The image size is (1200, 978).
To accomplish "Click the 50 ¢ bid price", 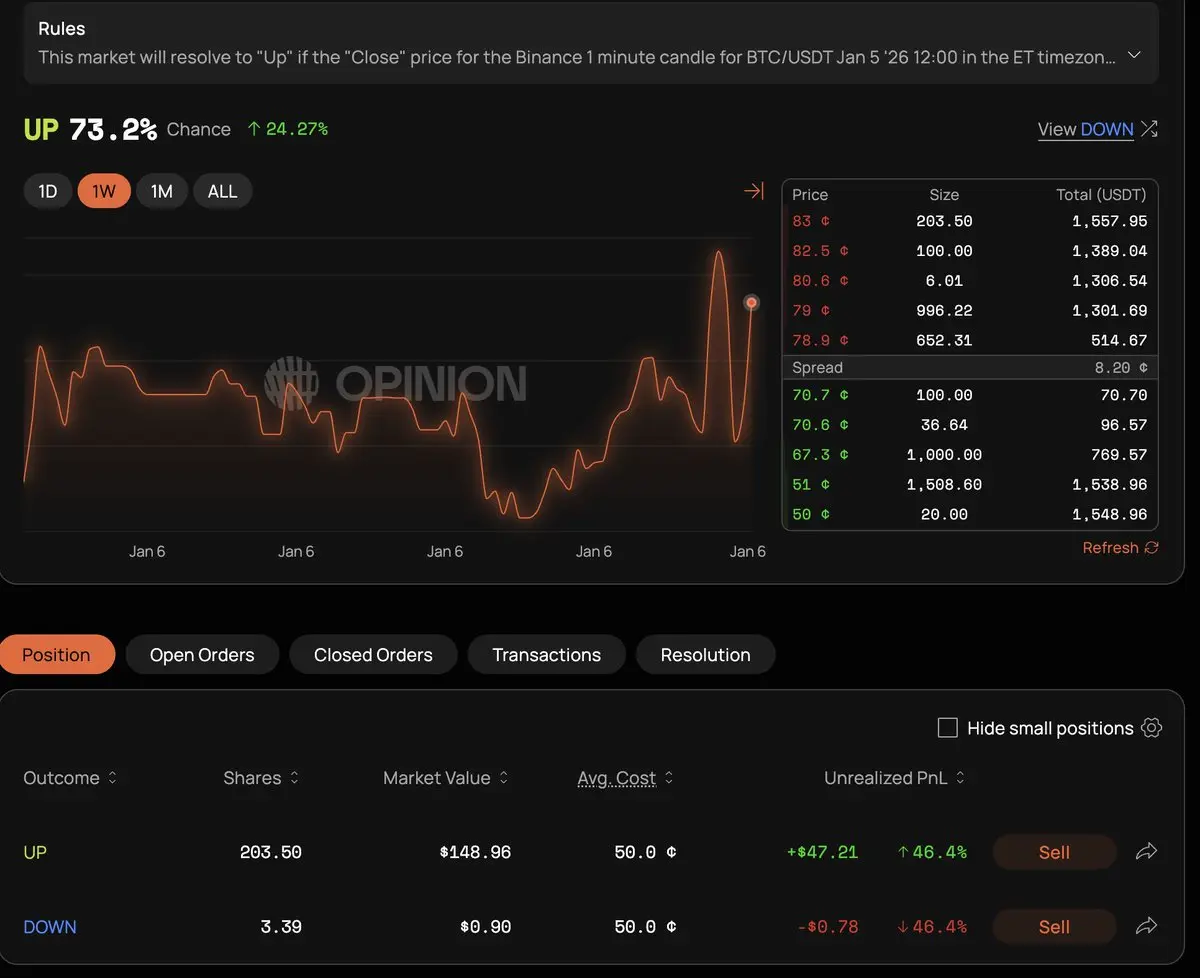I will 811,514.
